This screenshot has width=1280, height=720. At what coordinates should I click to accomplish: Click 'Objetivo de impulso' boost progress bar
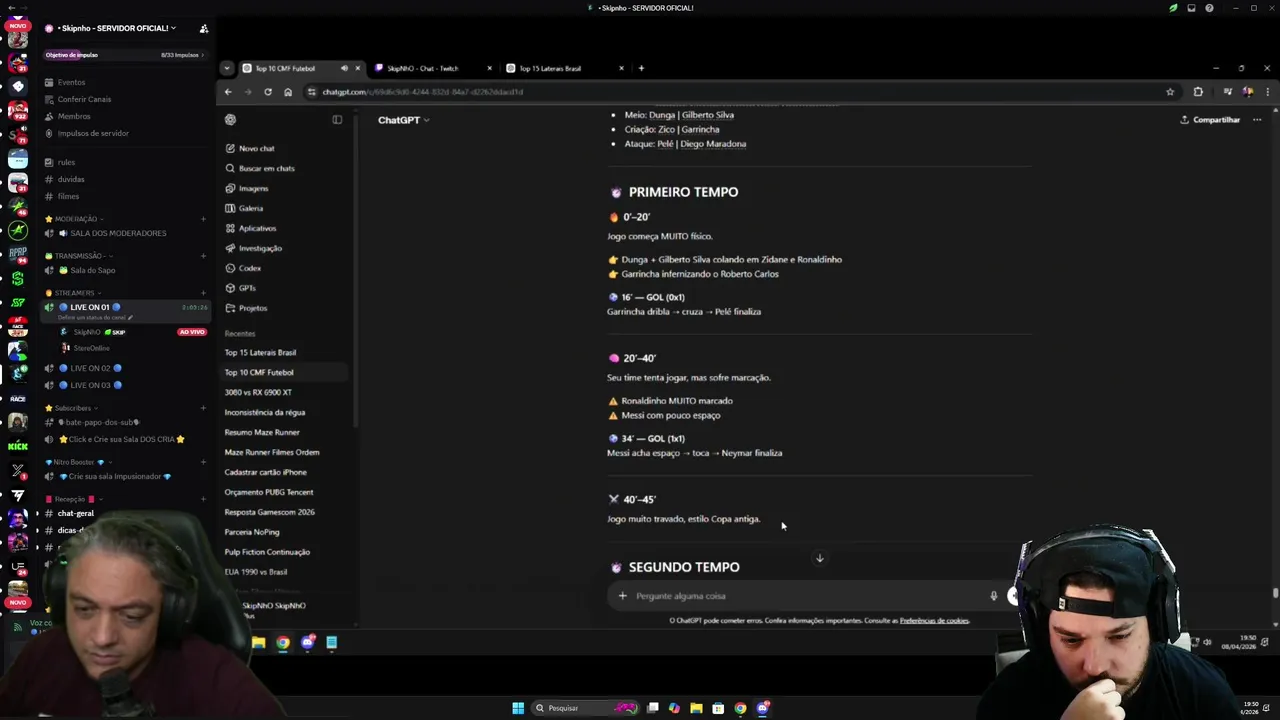124,55
